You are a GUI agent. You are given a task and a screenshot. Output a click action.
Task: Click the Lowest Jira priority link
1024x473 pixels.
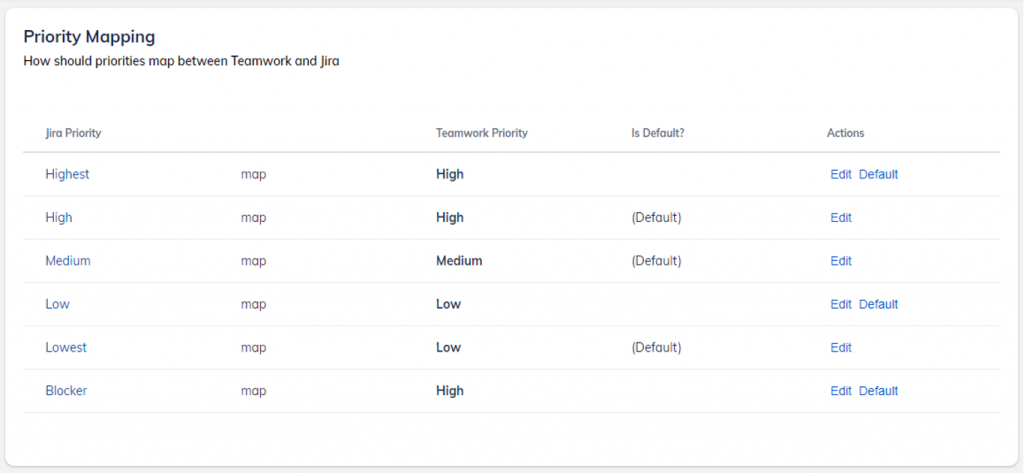point(66,348)
